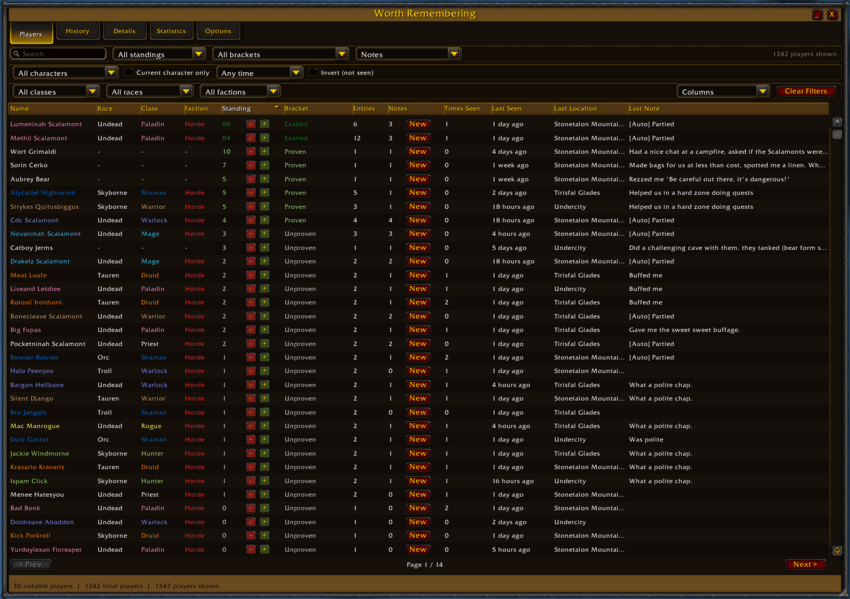
Task: Switch to the History tab
Action: coord(78,31)
